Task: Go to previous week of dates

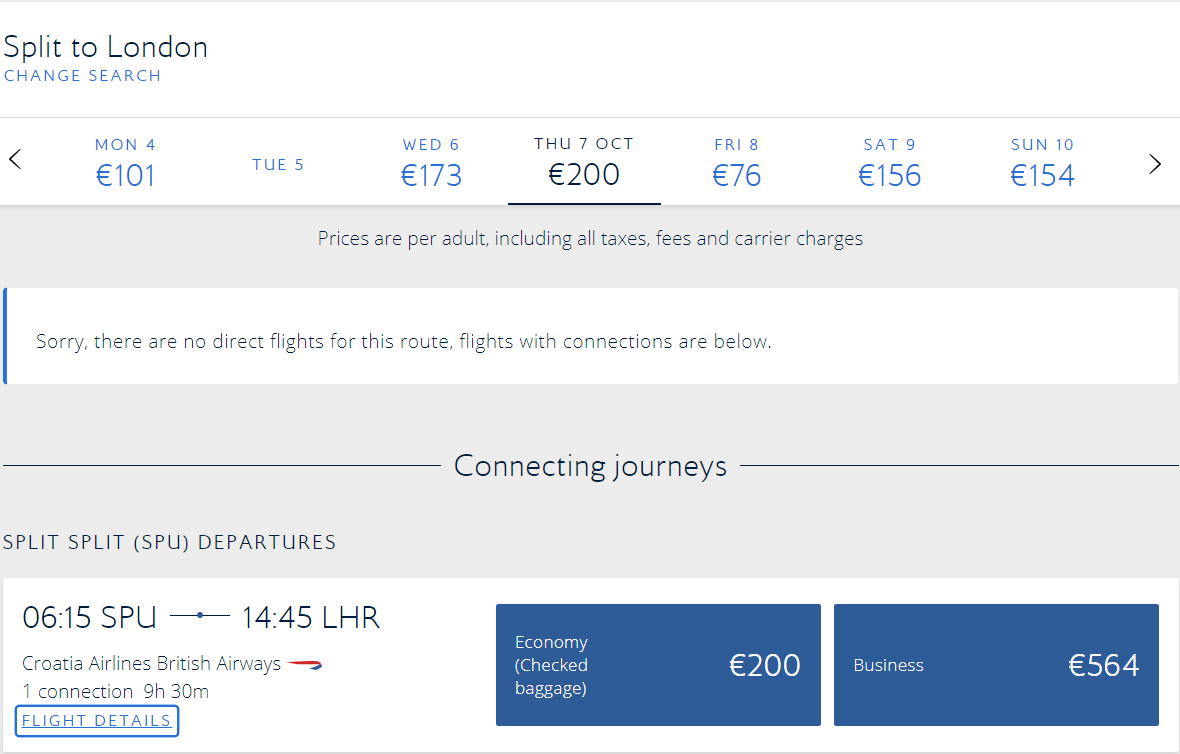Action: pyautogui.click(x=15, y=160)
